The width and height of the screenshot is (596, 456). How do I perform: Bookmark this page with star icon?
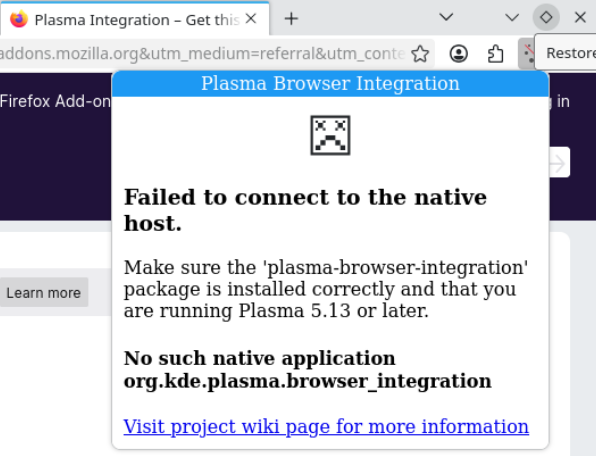(x=420, y=54)
